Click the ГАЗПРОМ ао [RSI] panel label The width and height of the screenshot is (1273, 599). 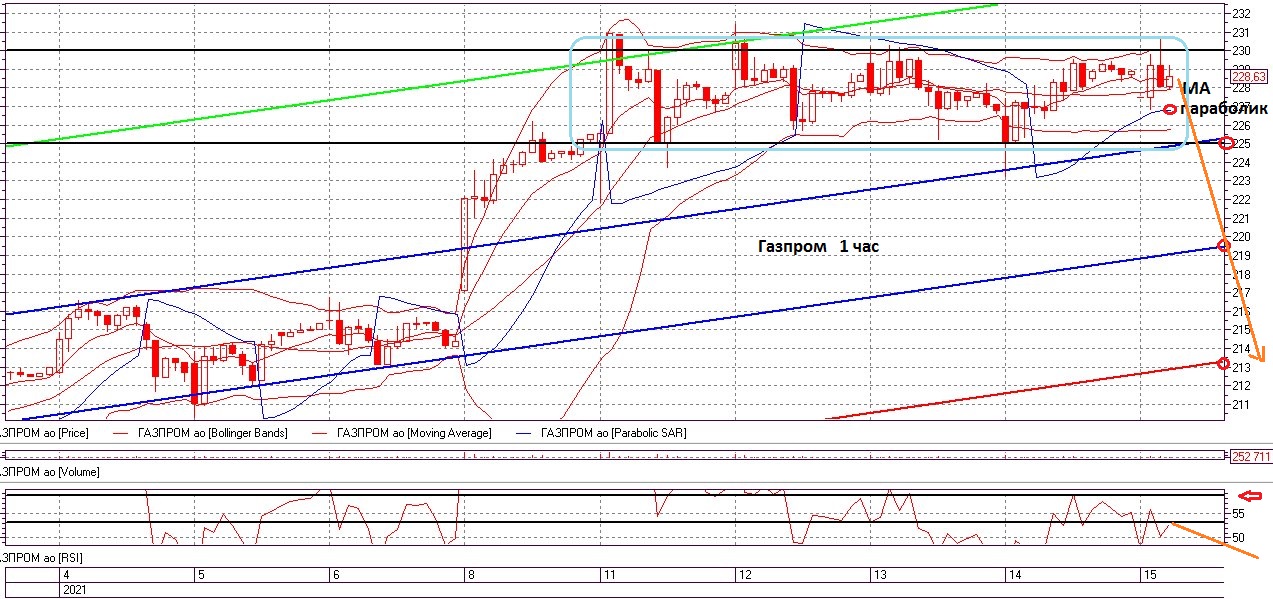42,557
